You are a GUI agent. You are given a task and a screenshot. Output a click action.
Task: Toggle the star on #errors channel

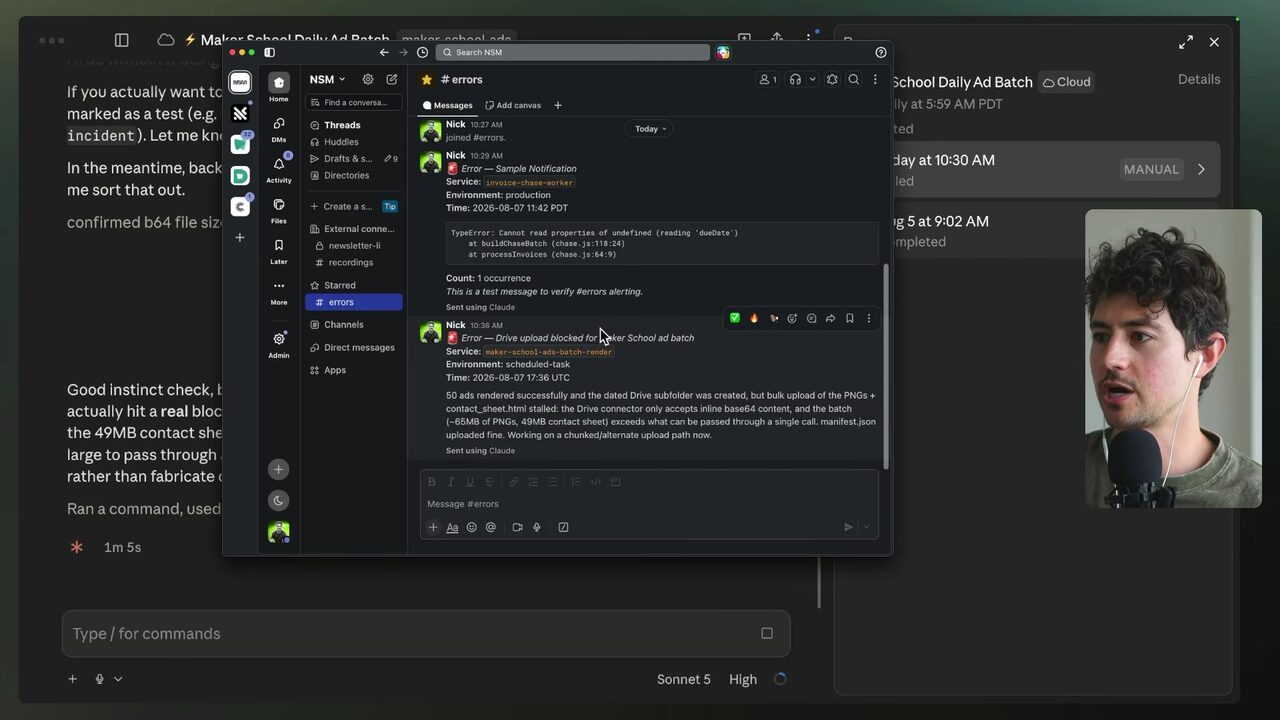pyautogui.click(x=427, y=80)
